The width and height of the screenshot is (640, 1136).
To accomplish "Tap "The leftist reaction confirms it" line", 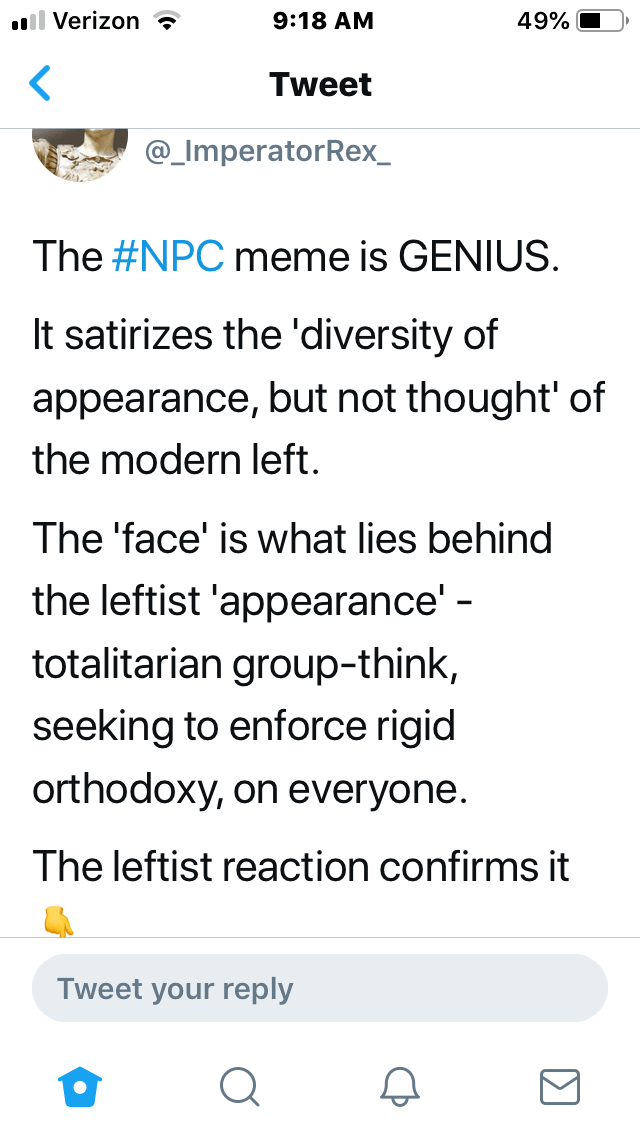I will (x=300, y=866).
